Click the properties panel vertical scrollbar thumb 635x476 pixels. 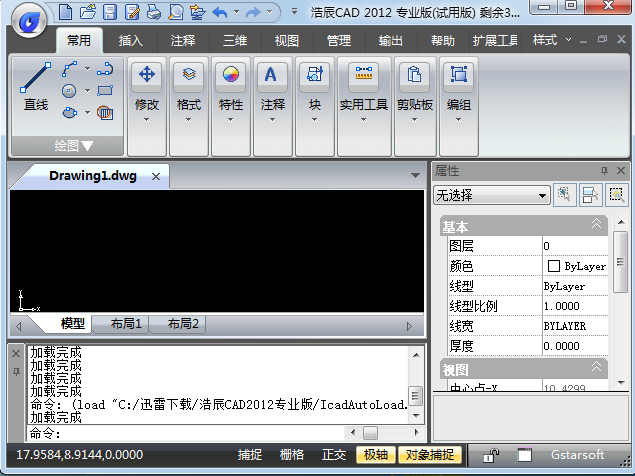pos(620,262)
